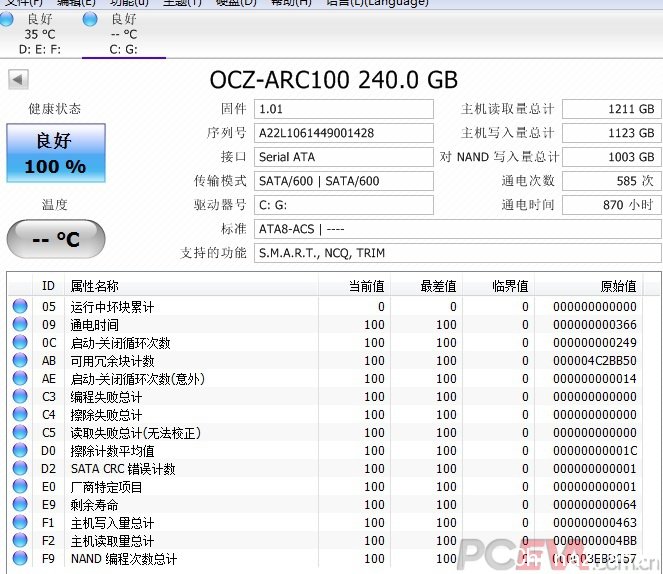Select the 运行中坏块累计 attribute name

pos(112,306)
